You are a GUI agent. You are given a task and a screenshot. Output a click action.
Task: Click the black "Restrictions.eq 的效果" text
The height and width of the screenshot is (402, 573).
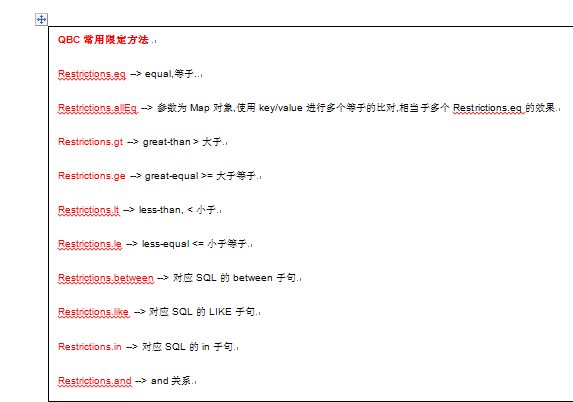point(504,108)
